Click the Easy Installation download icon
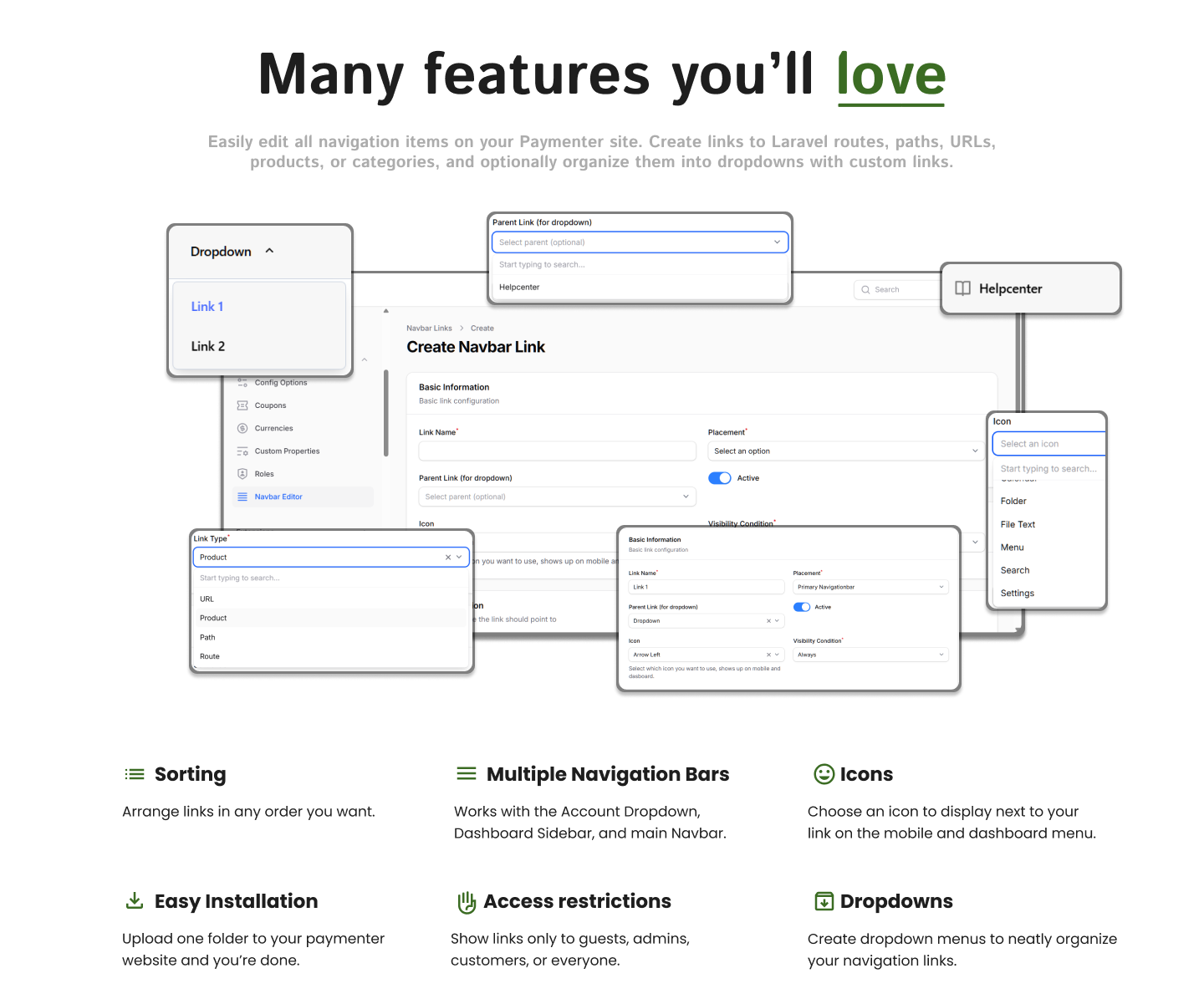This screenshot has height=1004, width=1204. pos(134,900)
